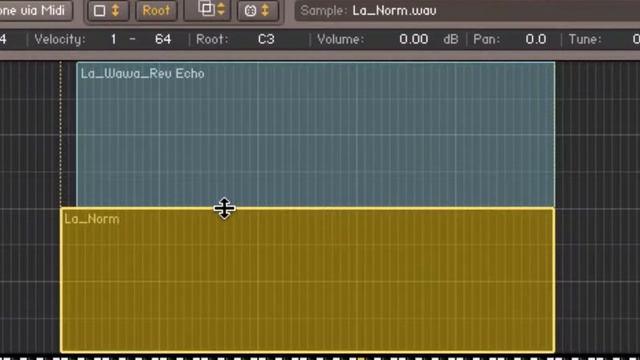This screenshot has width=640, height=360.
Task: Select the yellow La_Norm zone
Action: tap(307, 280)
